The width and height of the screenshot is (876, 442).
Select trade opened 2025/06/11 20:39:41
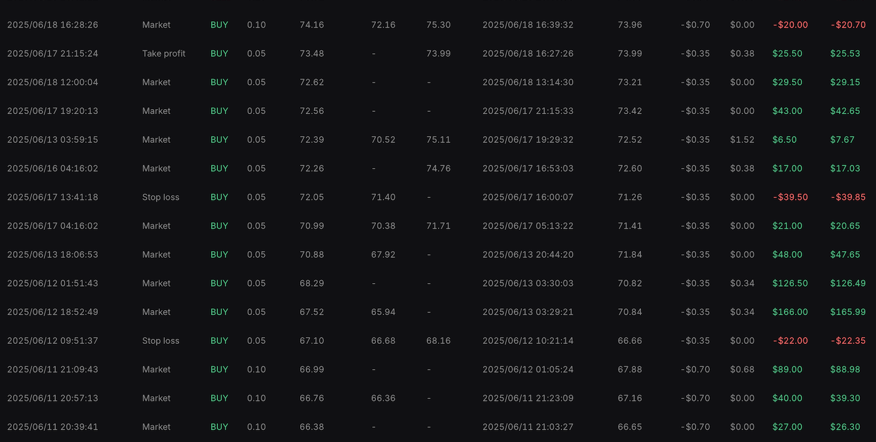click(x=438, y=427)
